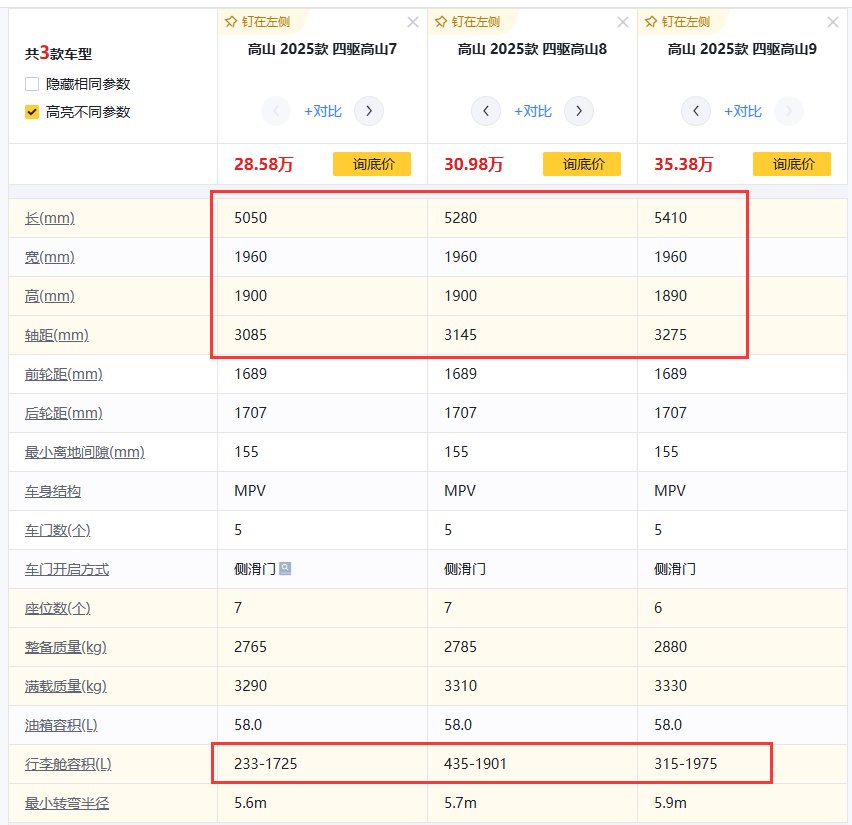The image size is (852, 825).
Task: Click 行李舱容积(L) parameter label
Action: [68, 765]
